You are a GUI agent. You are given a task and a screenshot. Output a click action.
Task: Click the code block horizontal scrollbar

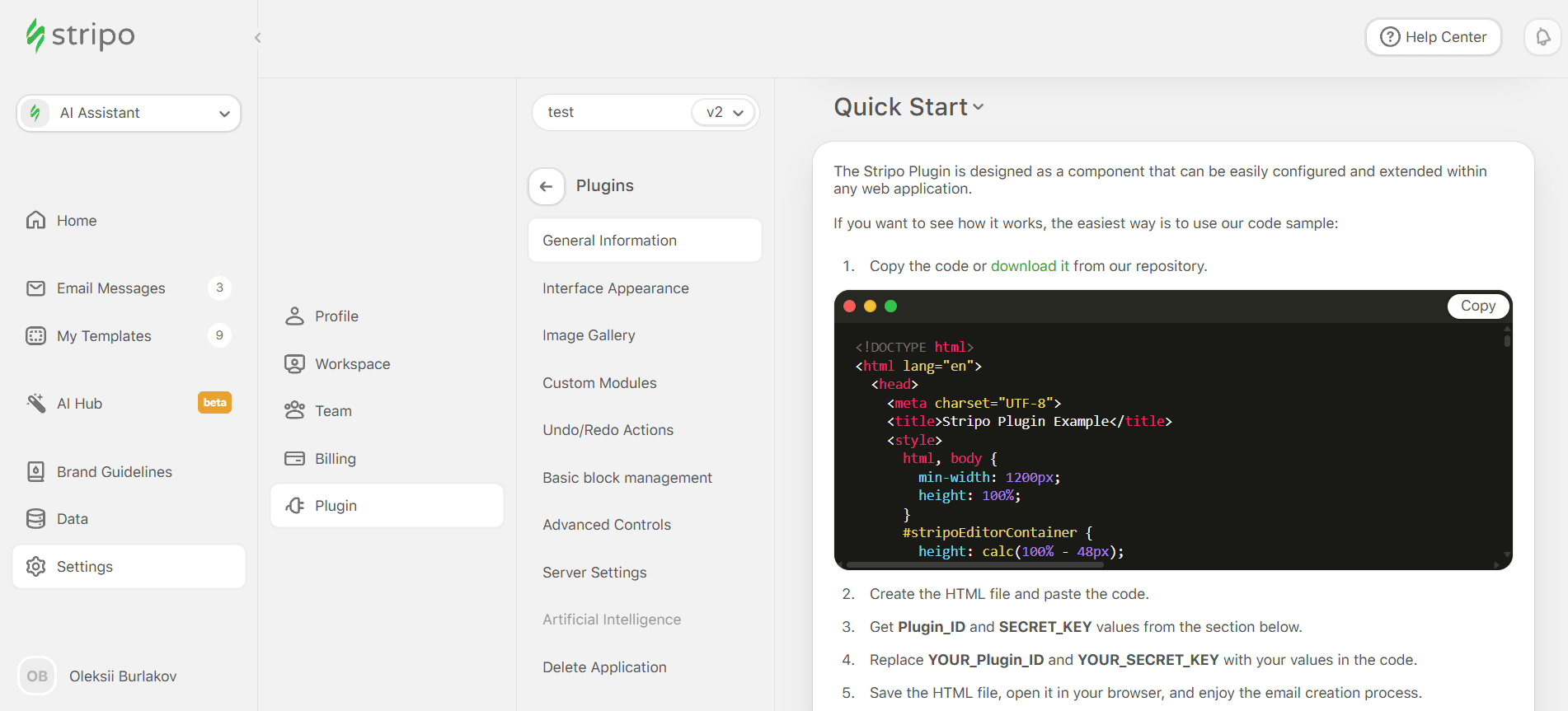pyautogui.click(x=975, y=565)
